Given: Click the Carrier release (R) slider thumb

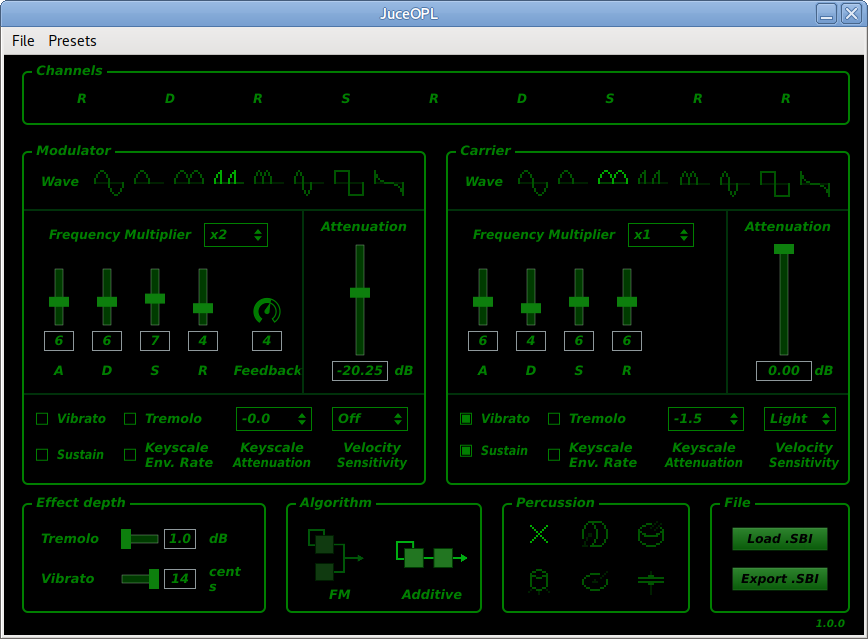Looking at the screenshot, I should coord(627,302).
